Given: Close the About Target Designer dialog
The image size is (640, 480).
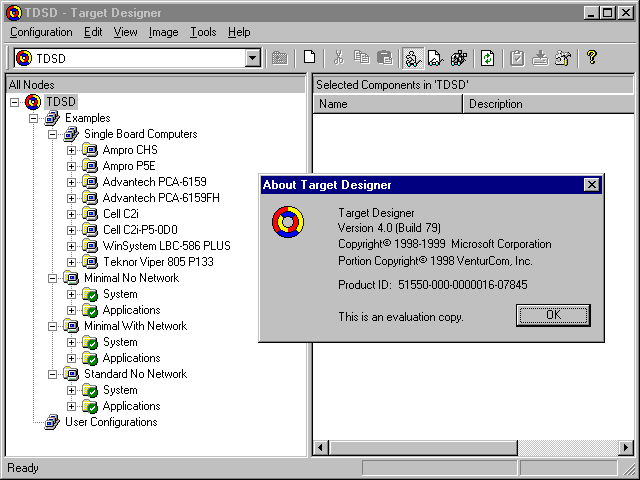Looking at the screenshot, I should pyautogui.click(x=591, y=185).
